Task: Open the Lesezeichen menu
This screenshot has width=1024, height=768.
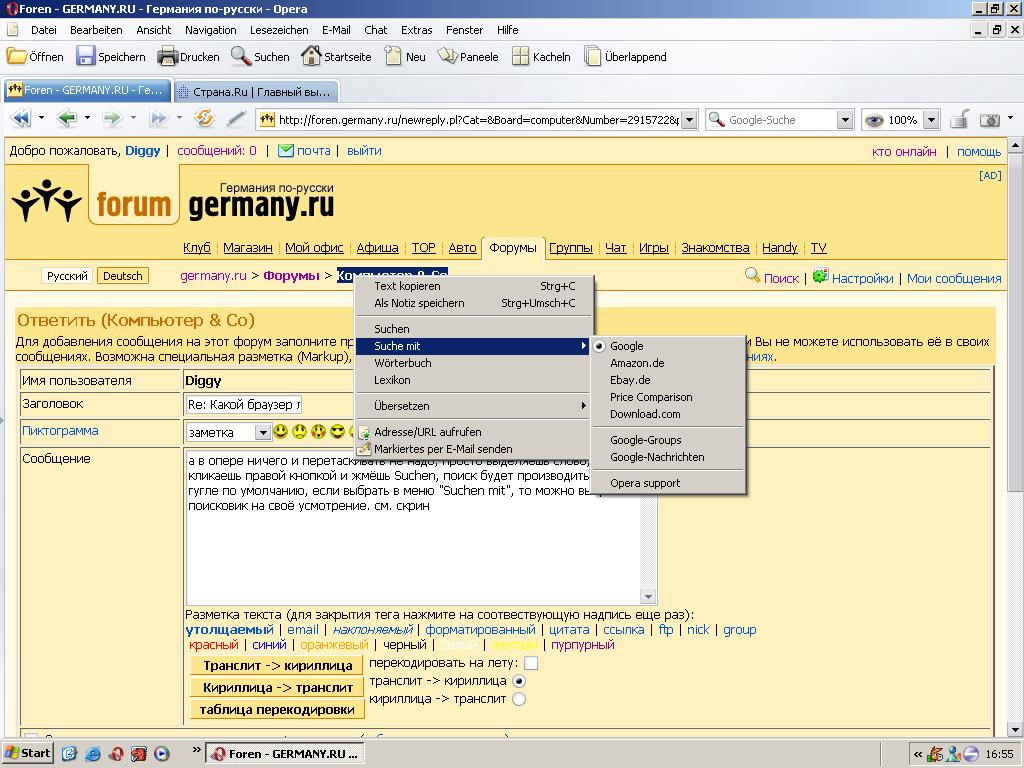Action: point(279,30)
